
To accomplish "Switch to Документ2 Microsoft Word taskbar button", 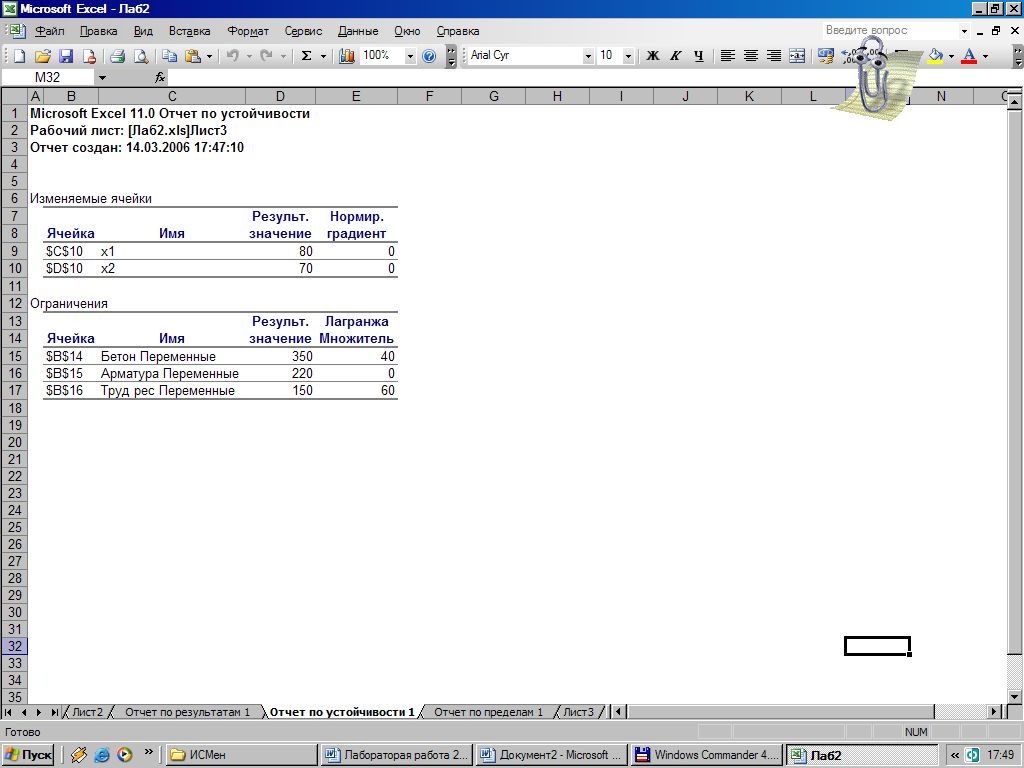I will click(552, 755).
